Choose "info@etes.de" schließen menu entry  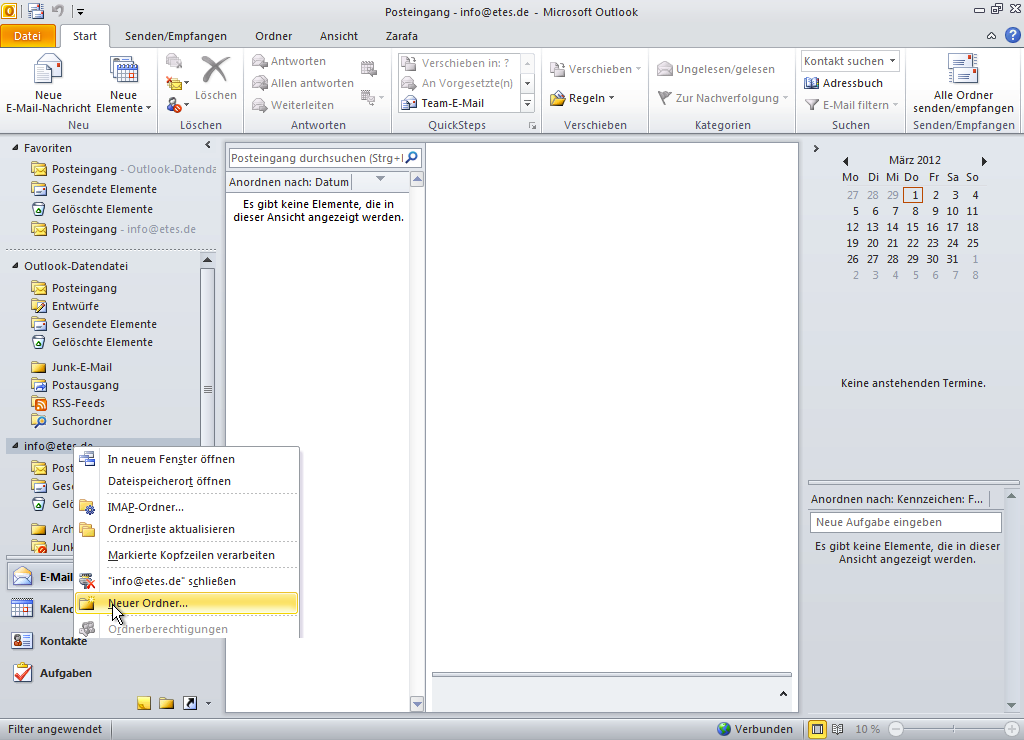click(187, 581)
